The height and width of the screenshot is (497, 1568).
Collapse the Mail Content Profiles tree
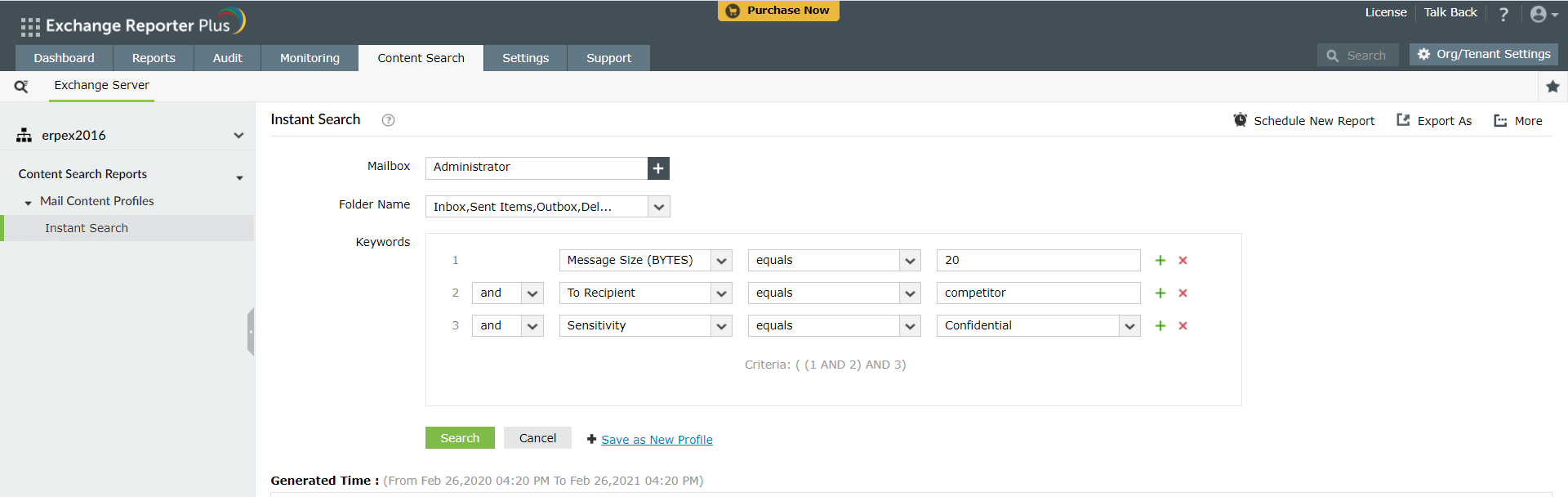[x=29, y=202]
